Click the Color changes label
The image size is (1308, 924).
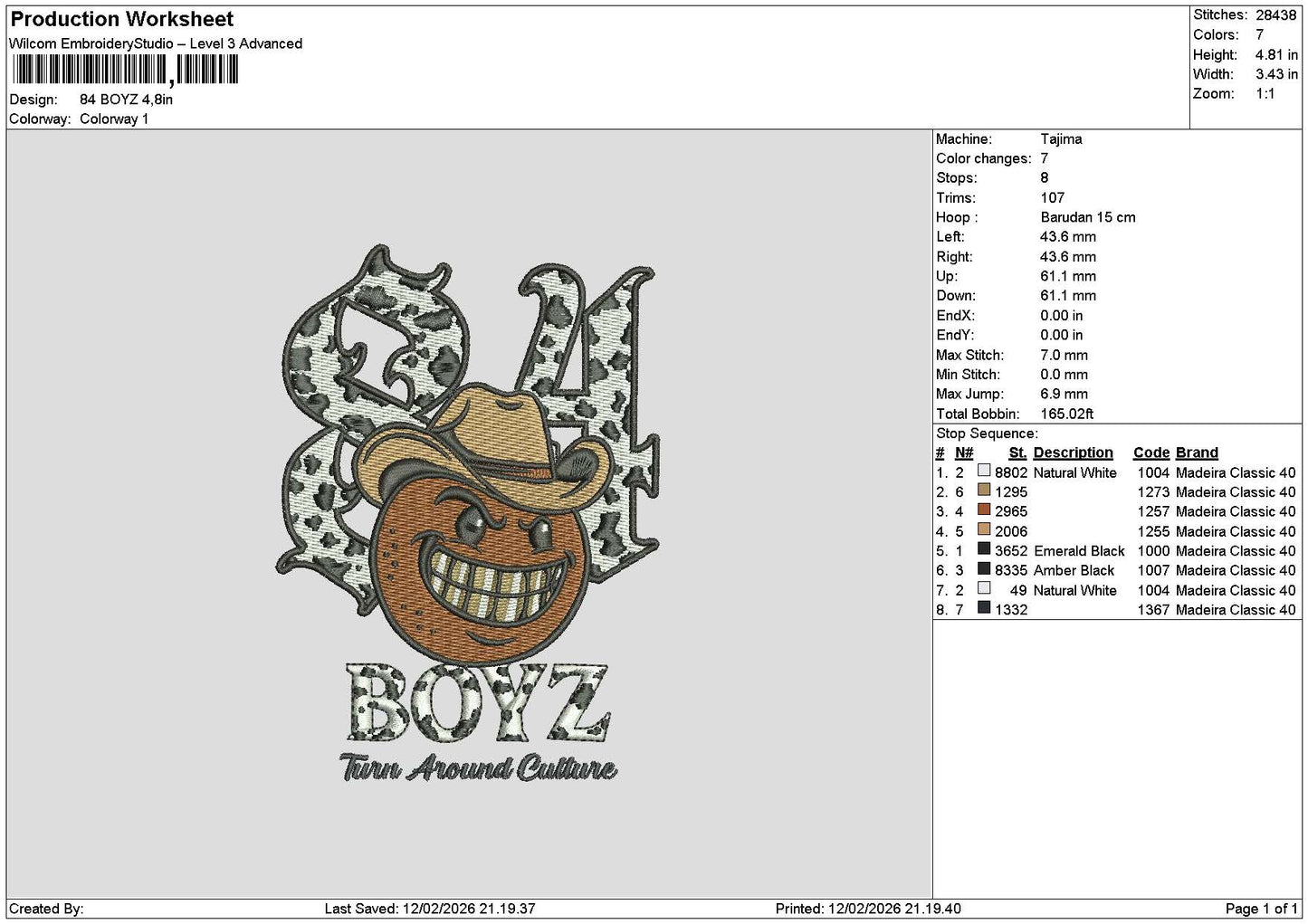click(x=984, y=159)
